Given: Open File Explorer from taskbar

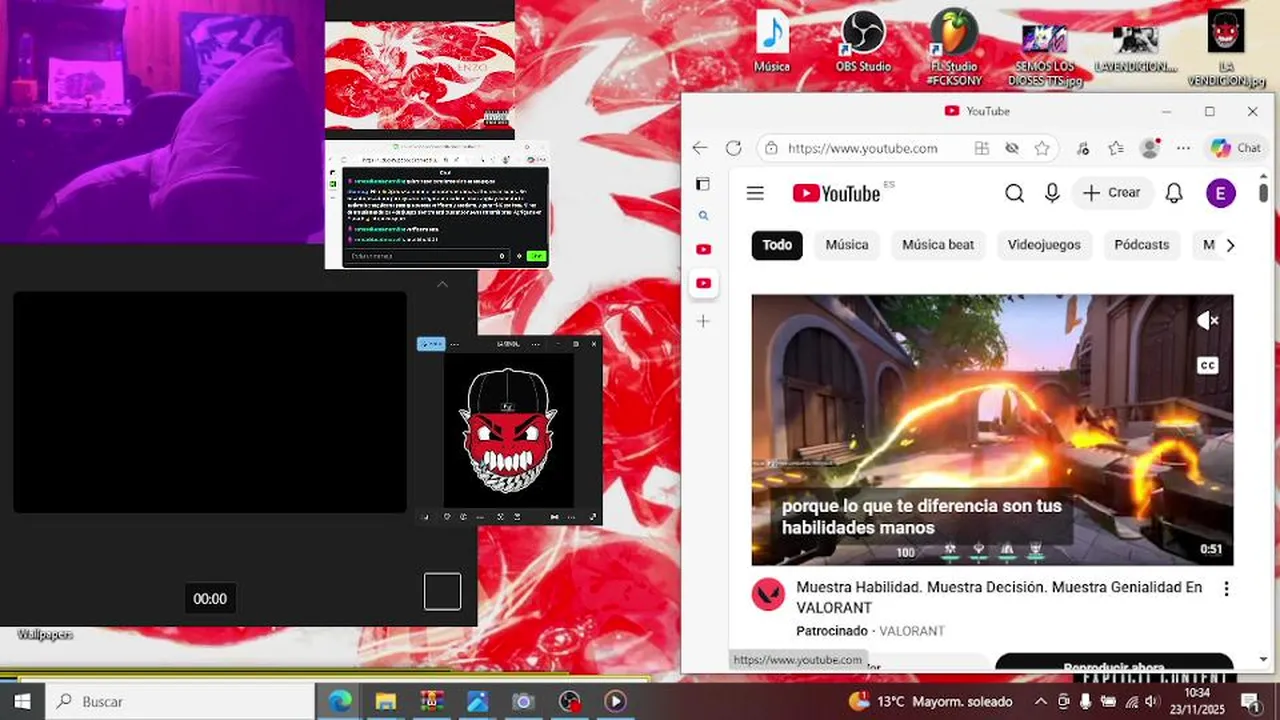Looking at the screenshot, I should point(386,702).
